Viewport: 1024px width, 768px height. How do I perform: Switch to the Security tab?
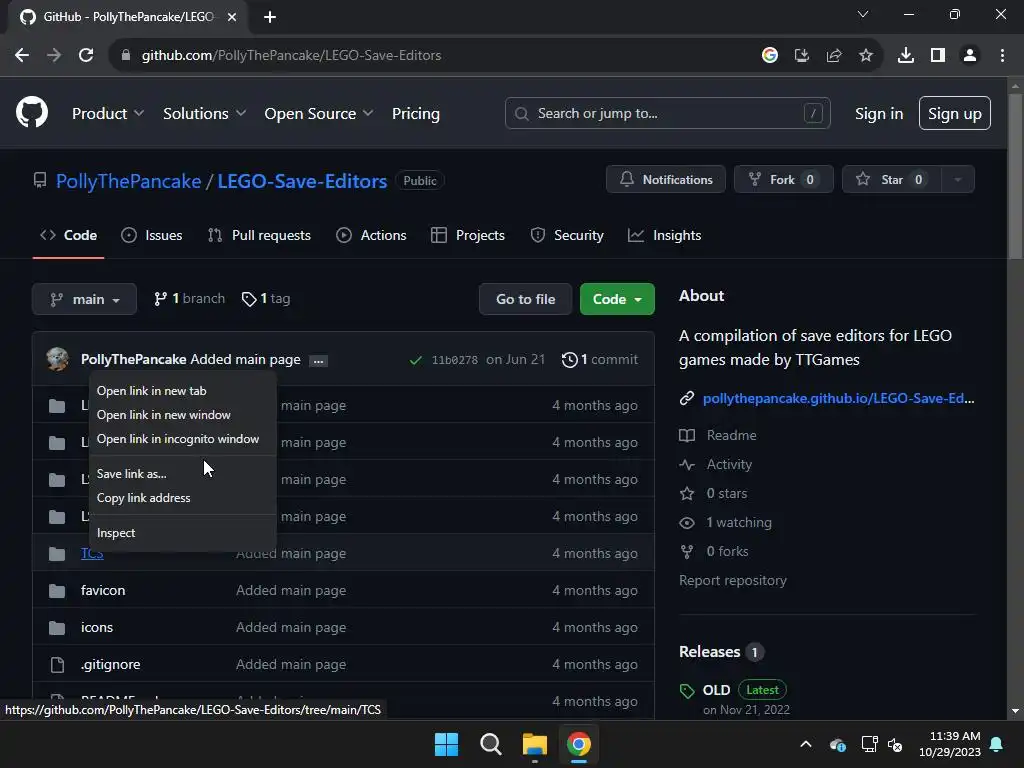coord(567,235)
